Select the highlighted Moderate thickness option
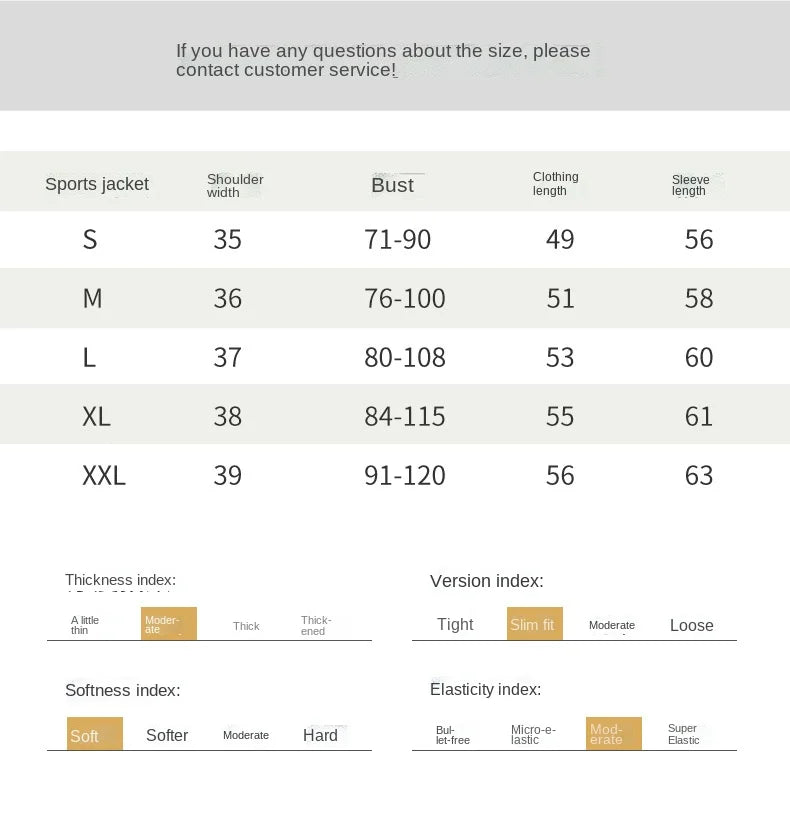 pos(168,624)
